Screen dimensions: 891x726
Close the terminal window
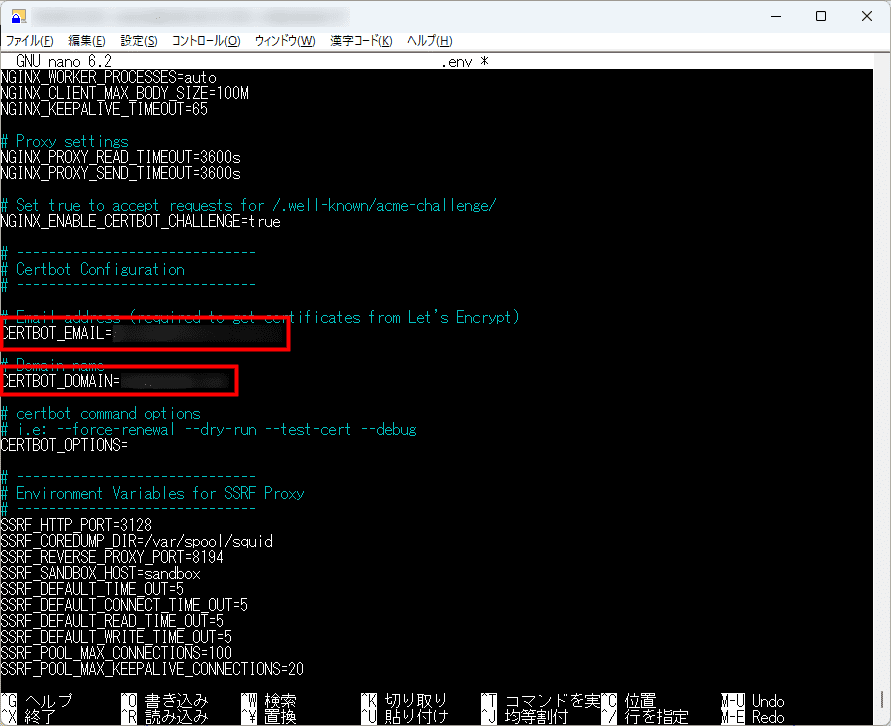866,17
